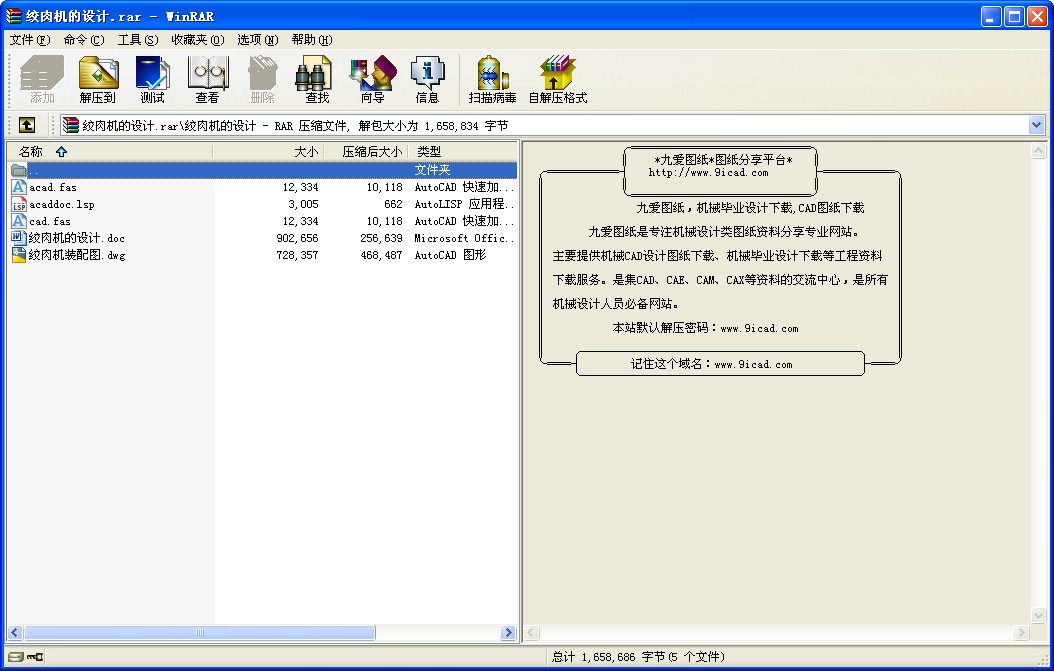
Task: Click the acad.fas file icon
Action: 19,187
